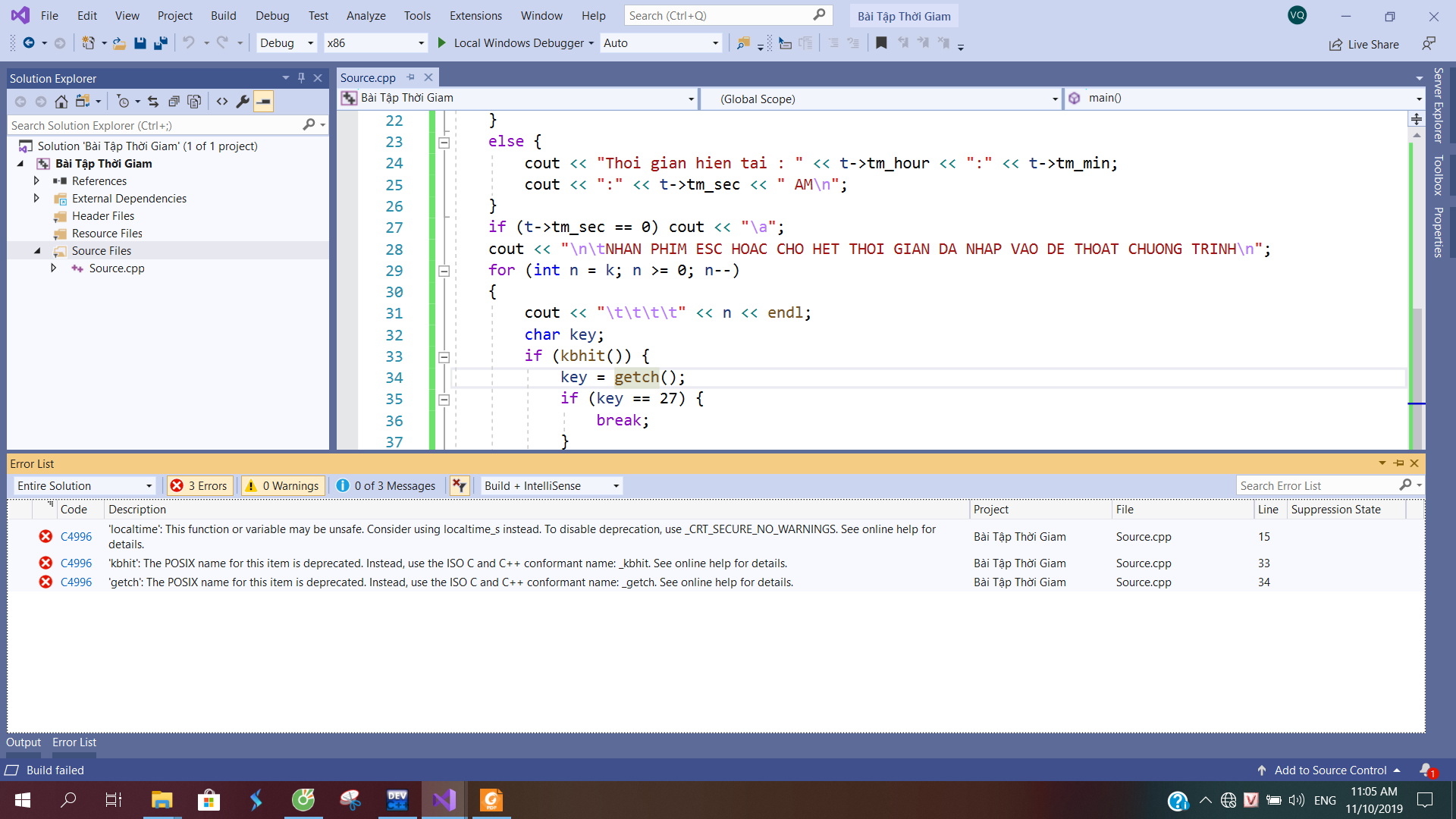This screenshot has width=1456, height=819.
Task: Toggle the 0 of 3 Messages filter
Action: [386, 485]
